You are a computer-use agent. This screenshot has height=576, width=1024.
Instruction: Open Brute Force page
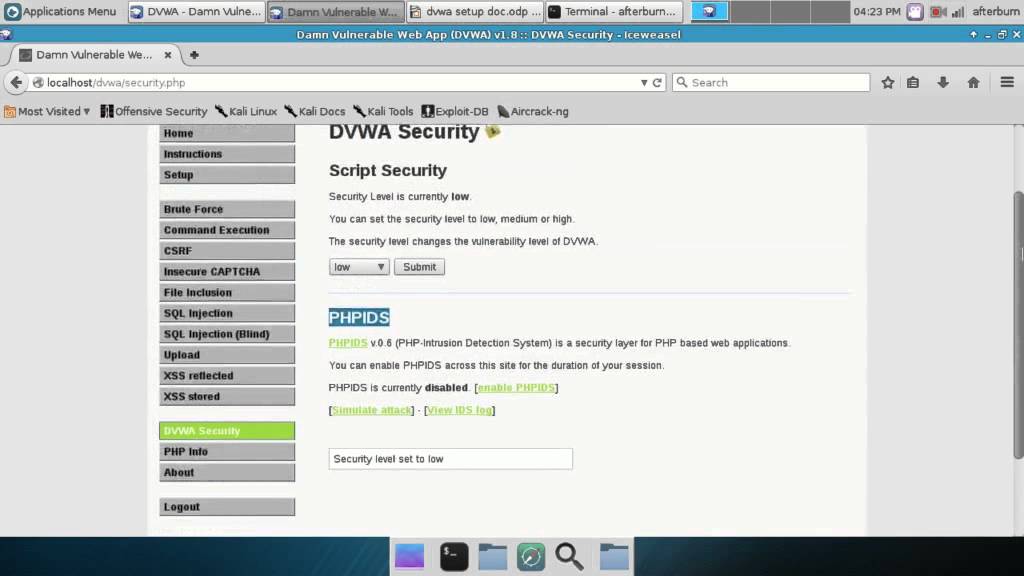[227, 209]
